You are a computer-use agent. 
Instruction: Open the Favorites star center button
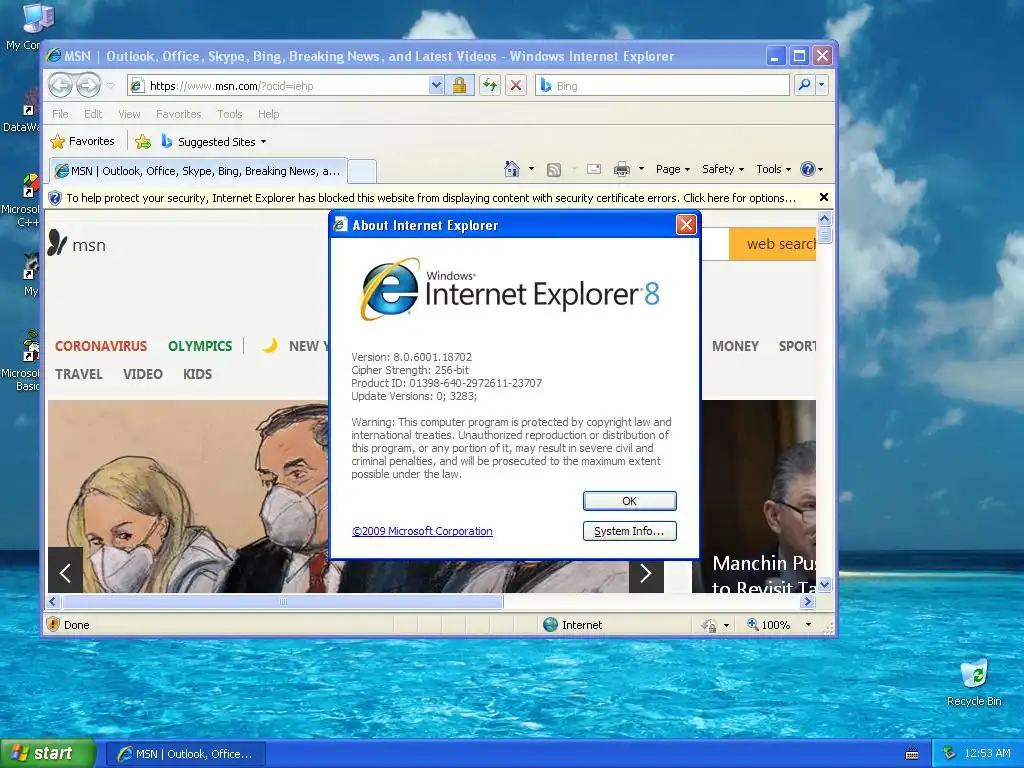click(82, 141)
